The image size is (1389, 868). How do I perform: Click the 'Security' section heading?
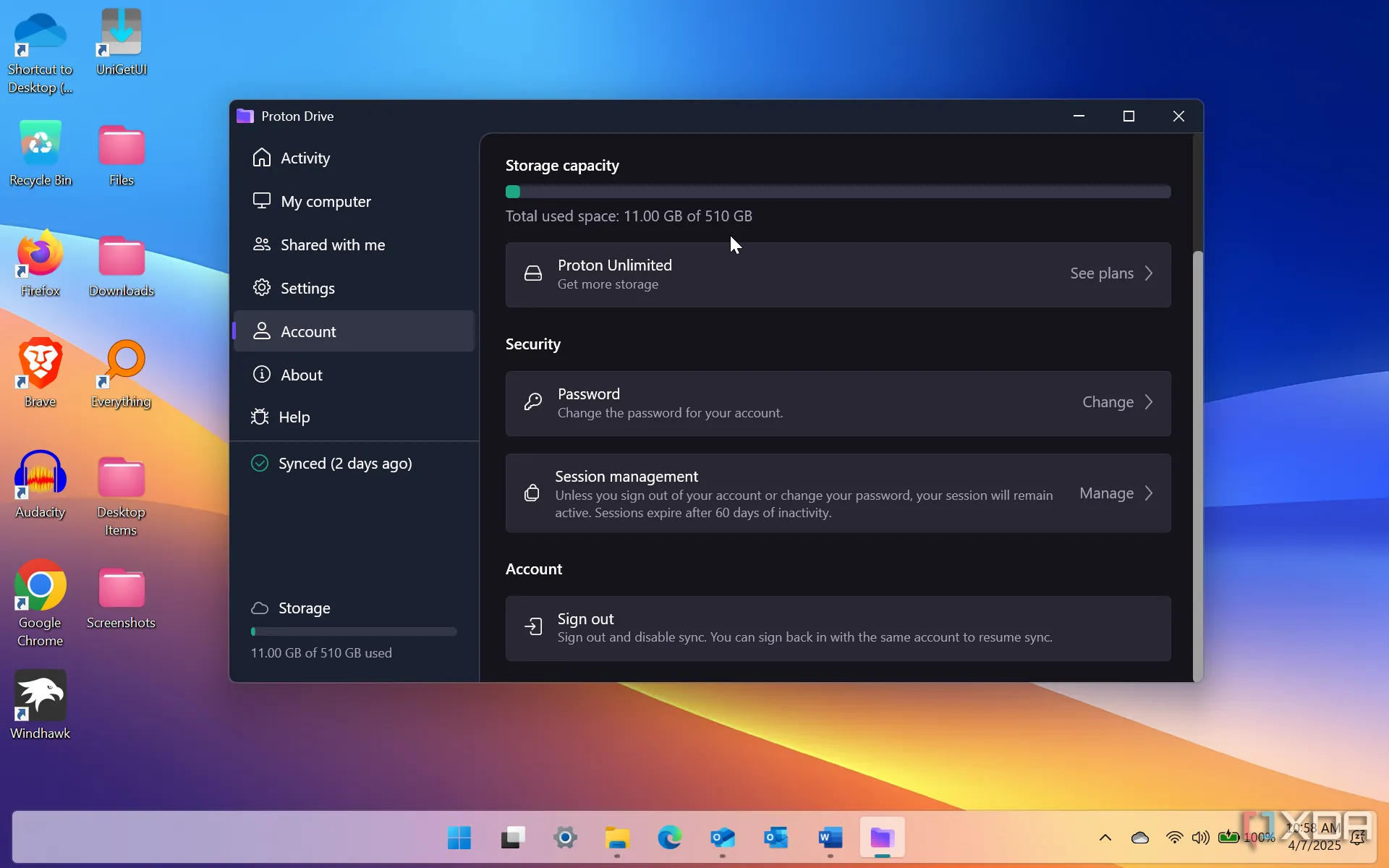533,344
